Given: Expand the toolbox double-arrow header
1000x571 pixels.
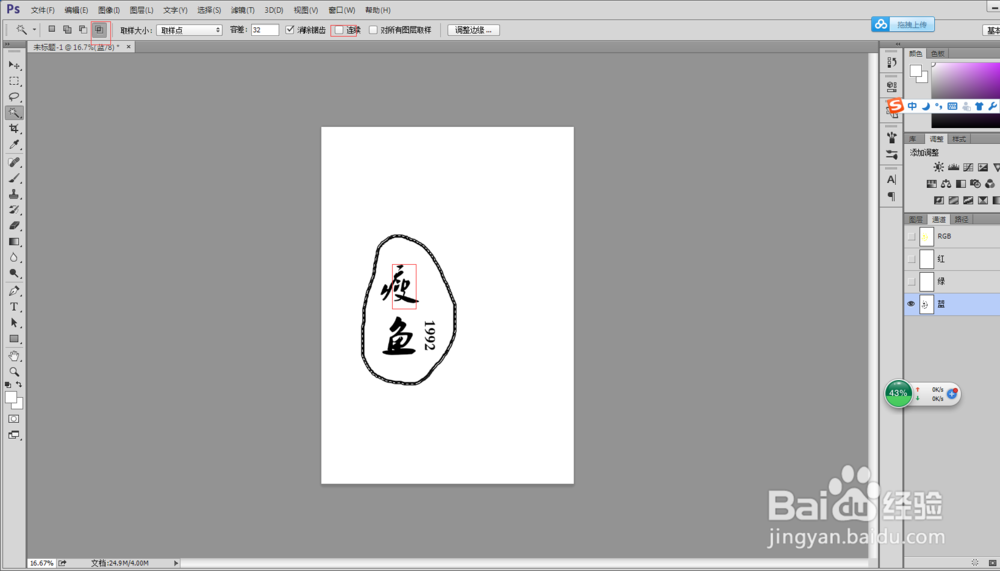Looking at the screenshot, I should pos(7,44).
